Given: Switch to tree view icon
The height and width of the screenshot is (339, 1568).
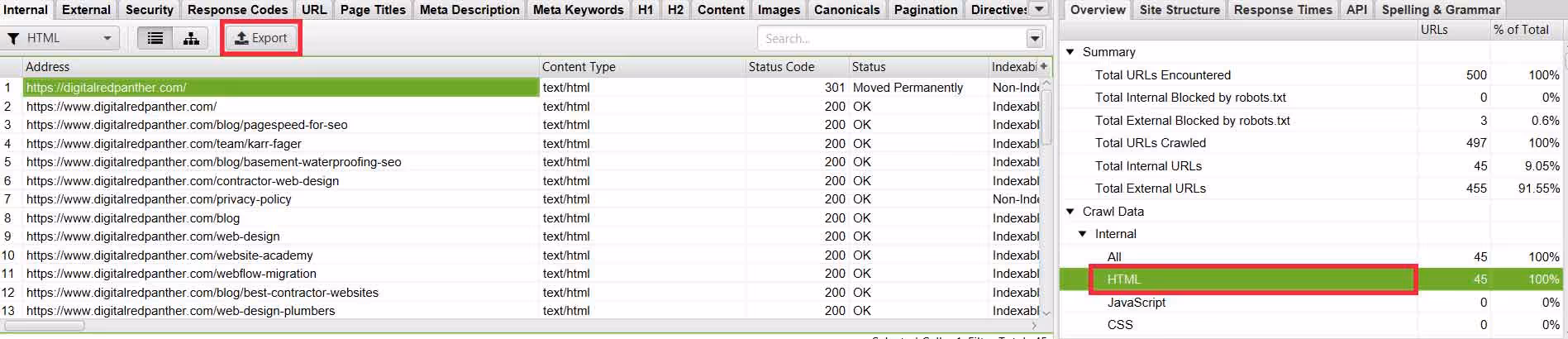Looking at the screenshot, I should tap(191, 38).
